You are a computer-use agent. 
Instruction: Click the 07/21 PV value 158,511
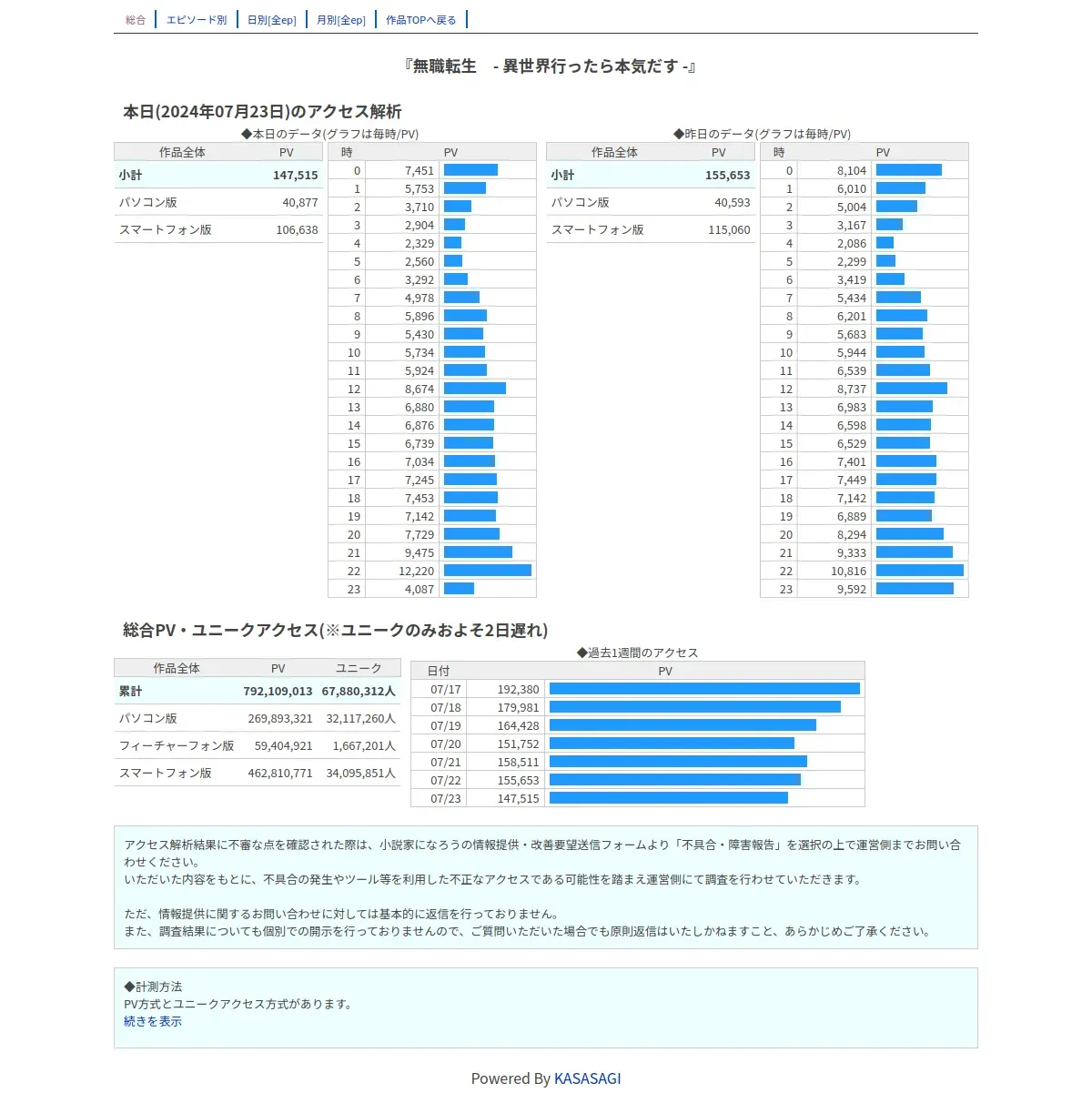(519, 763)
